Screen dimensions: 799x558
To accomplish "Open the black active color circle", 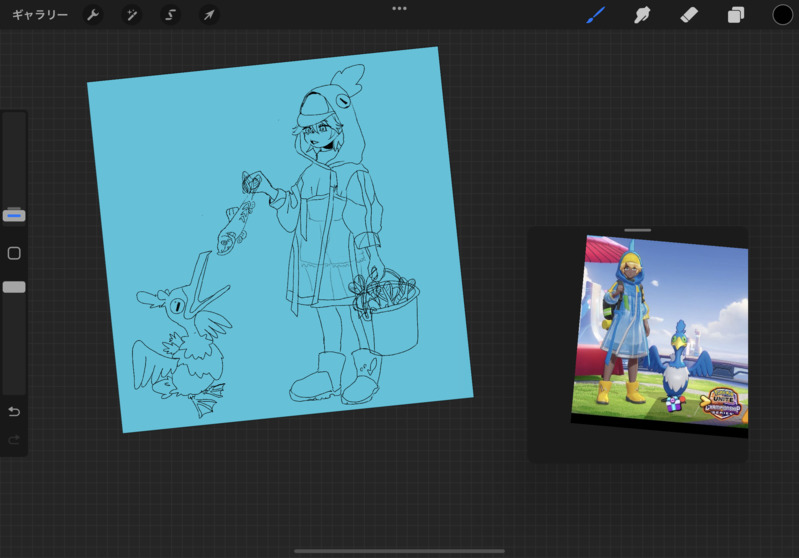I will point(782,15).
